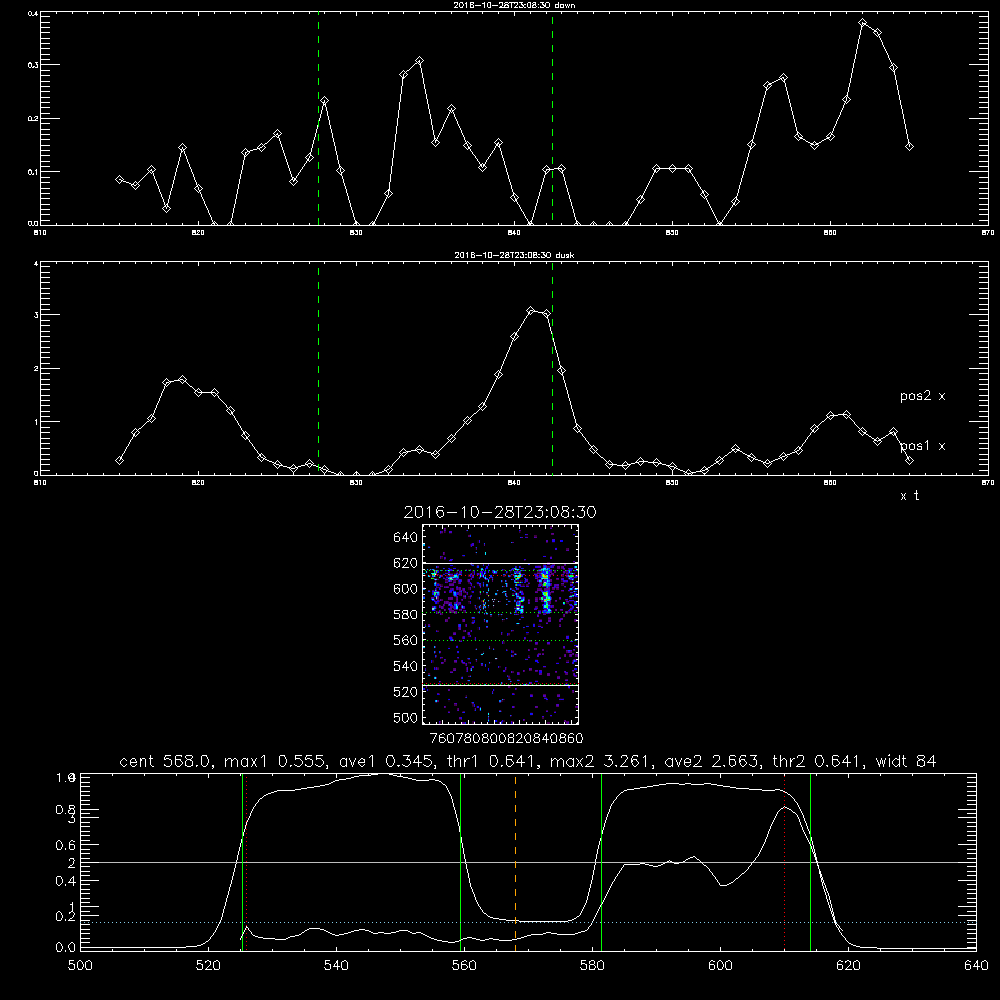Screen dimensions: 1000x1000
Task: Select the left green dashed marker in the dusk plot
Action: tap(318, 368)
